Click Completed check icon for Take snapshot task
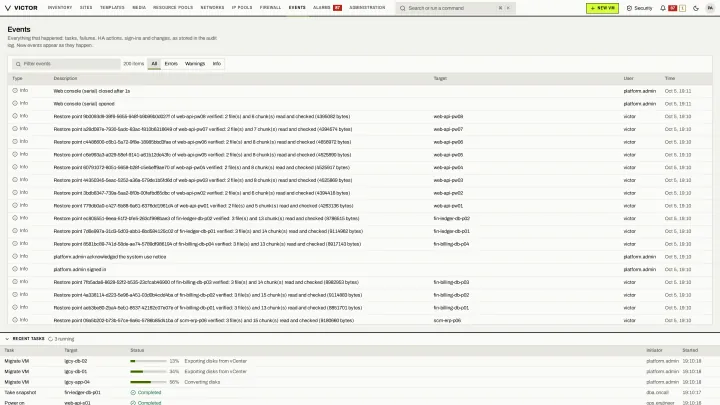720x405 pixels. [133, 393]
